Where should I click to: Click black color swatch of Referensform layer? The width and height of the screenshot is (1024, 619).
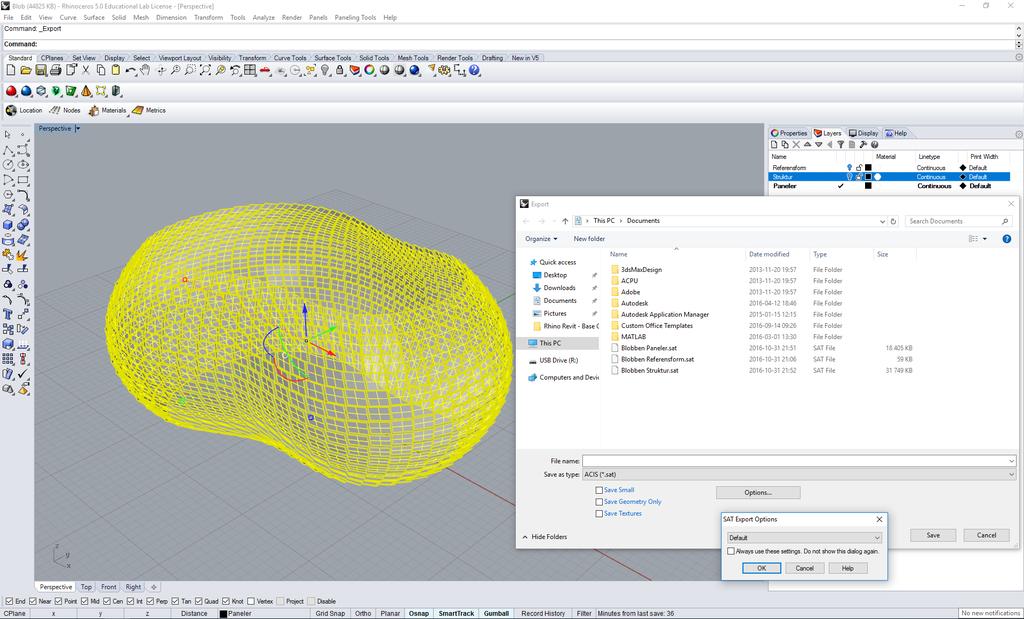(x=868, y=168)
